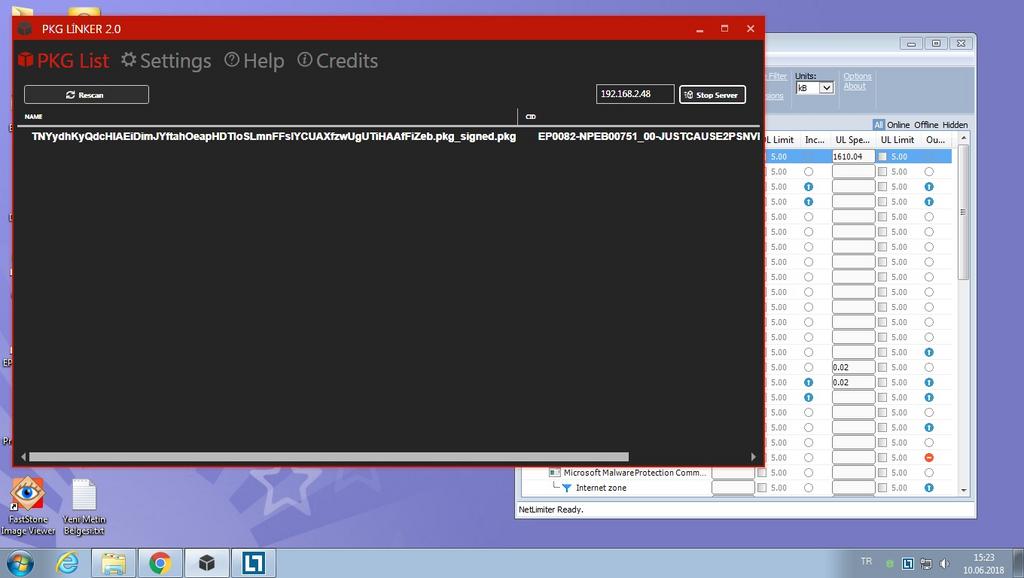Select the Internet zone tree row

tap(601, 488)
